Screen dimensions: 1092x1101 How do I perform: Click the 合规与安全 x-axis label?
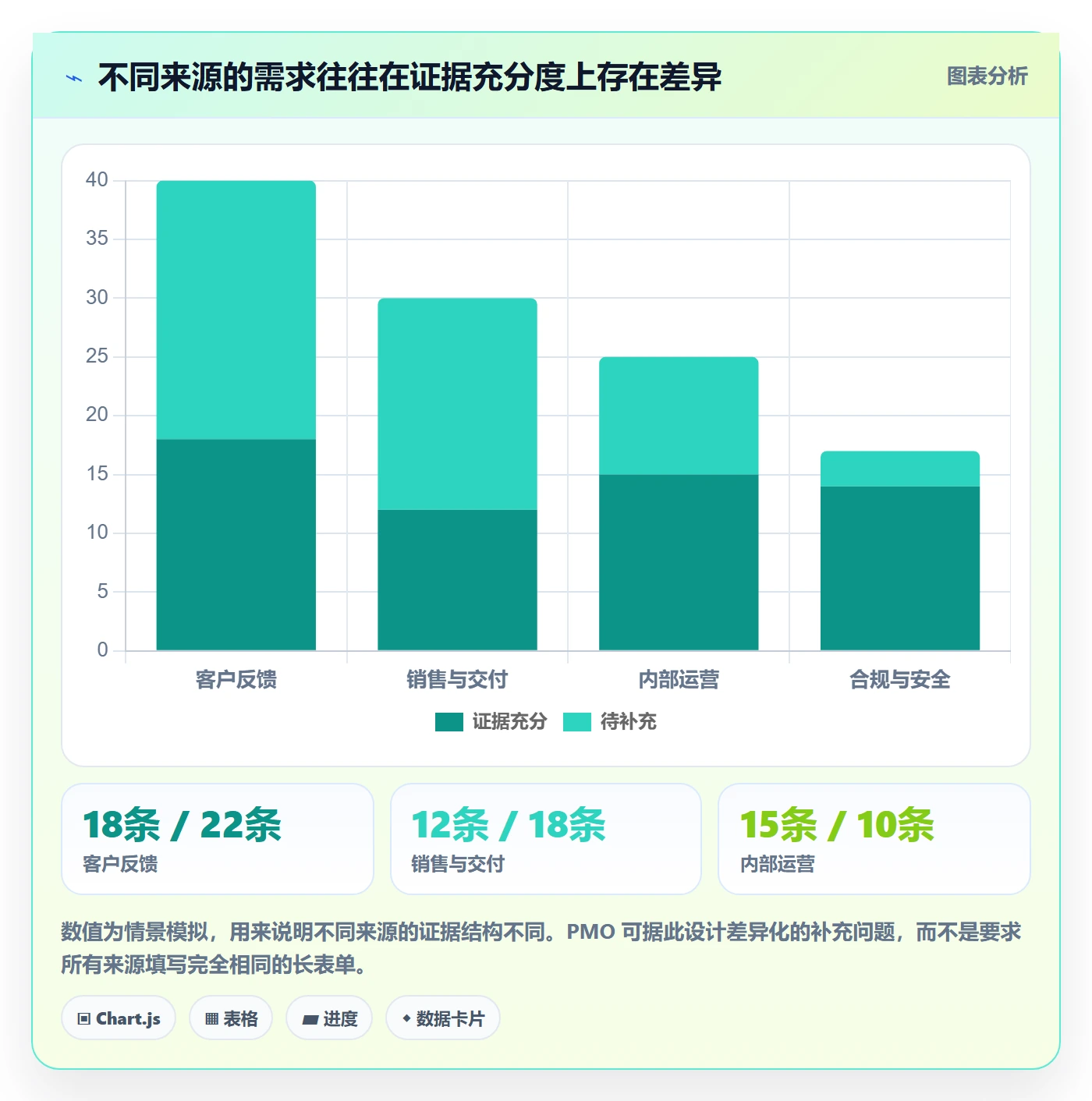click(x=900, y=680)
